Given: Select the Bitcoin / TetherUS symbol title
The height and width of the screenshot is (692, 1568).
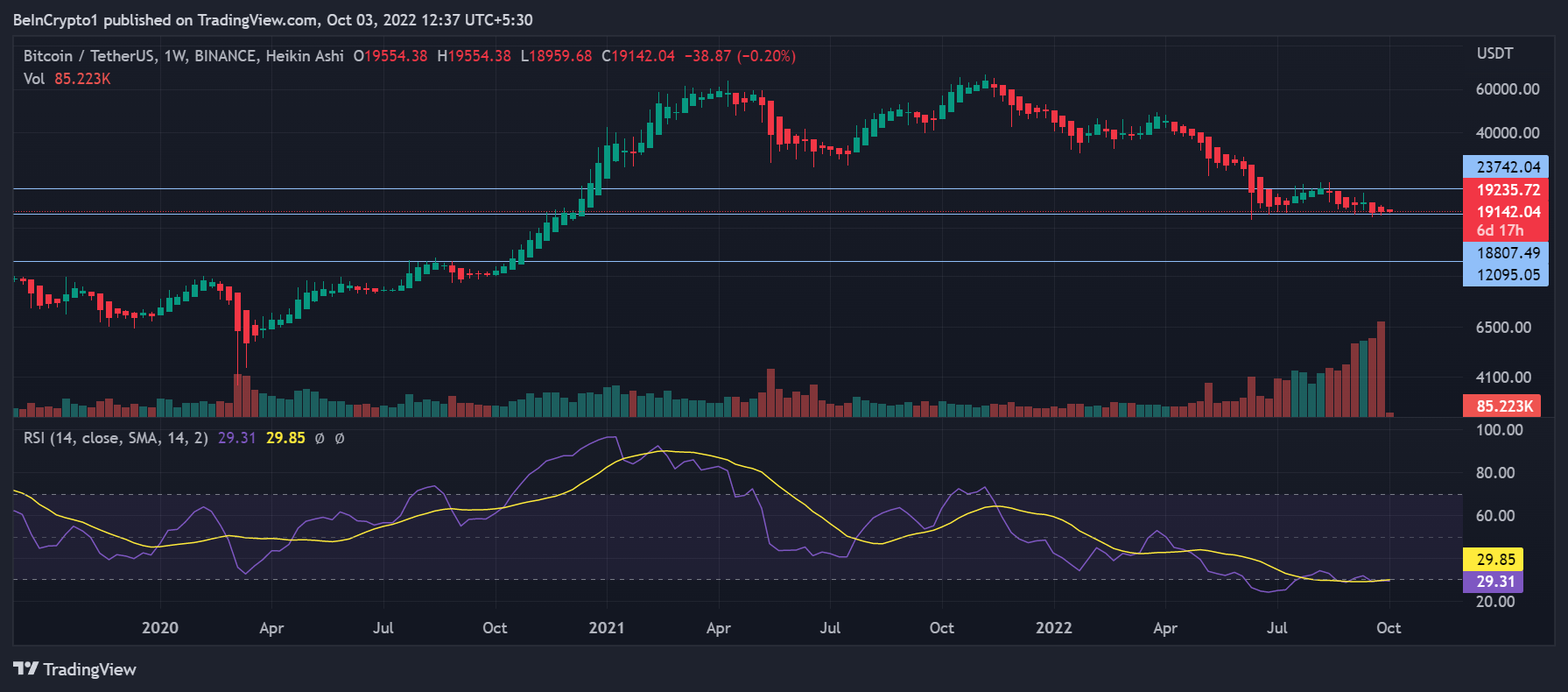Looking at the screenshot, I should coord(88,56).
